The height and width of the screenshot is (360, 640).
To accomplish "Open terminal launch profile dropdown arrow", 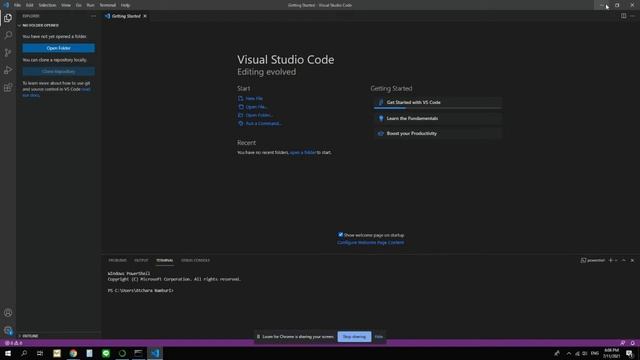I will [616, 260].
